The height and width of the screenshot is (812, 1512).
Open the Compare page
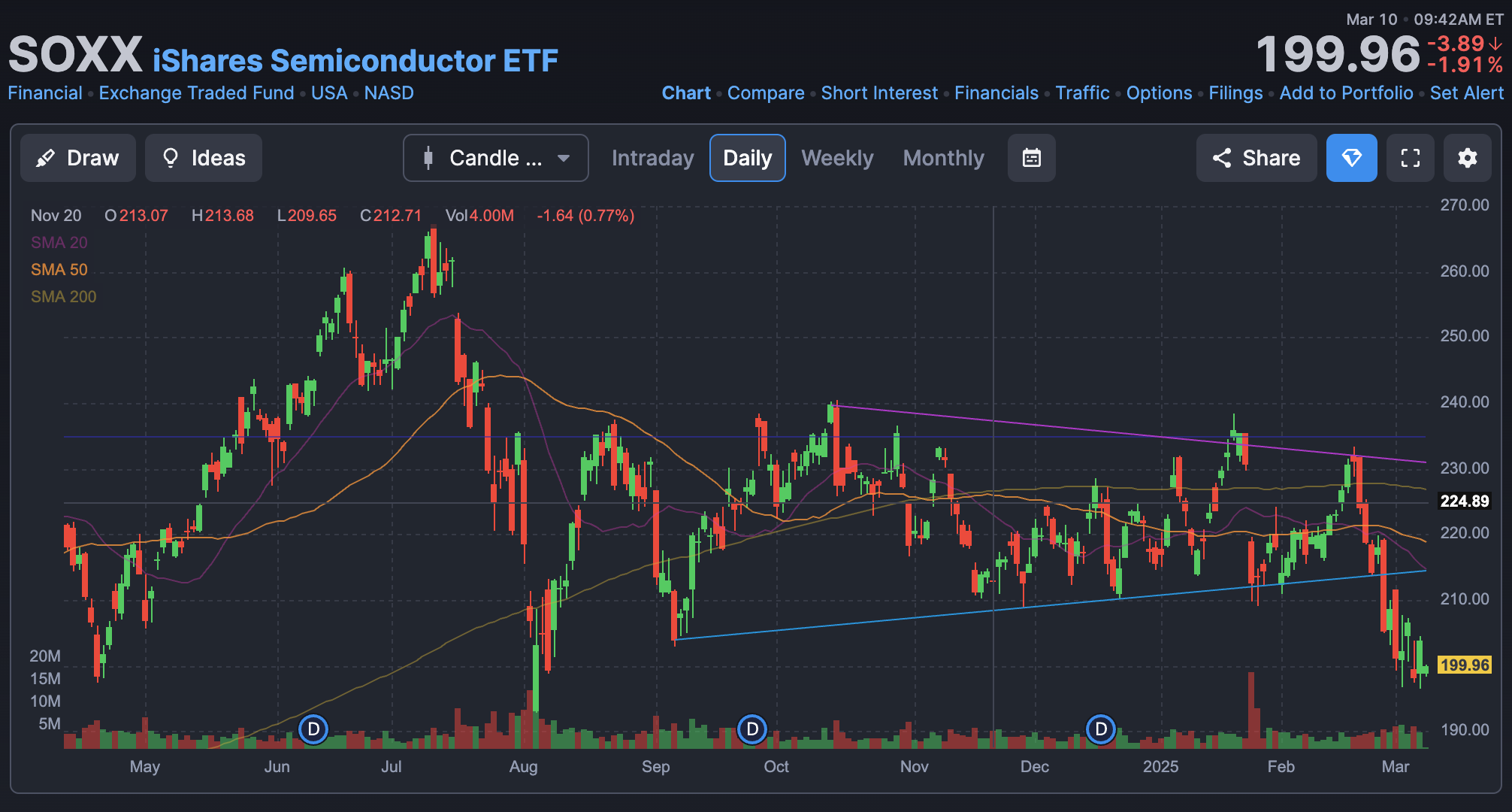click(766, 92)
